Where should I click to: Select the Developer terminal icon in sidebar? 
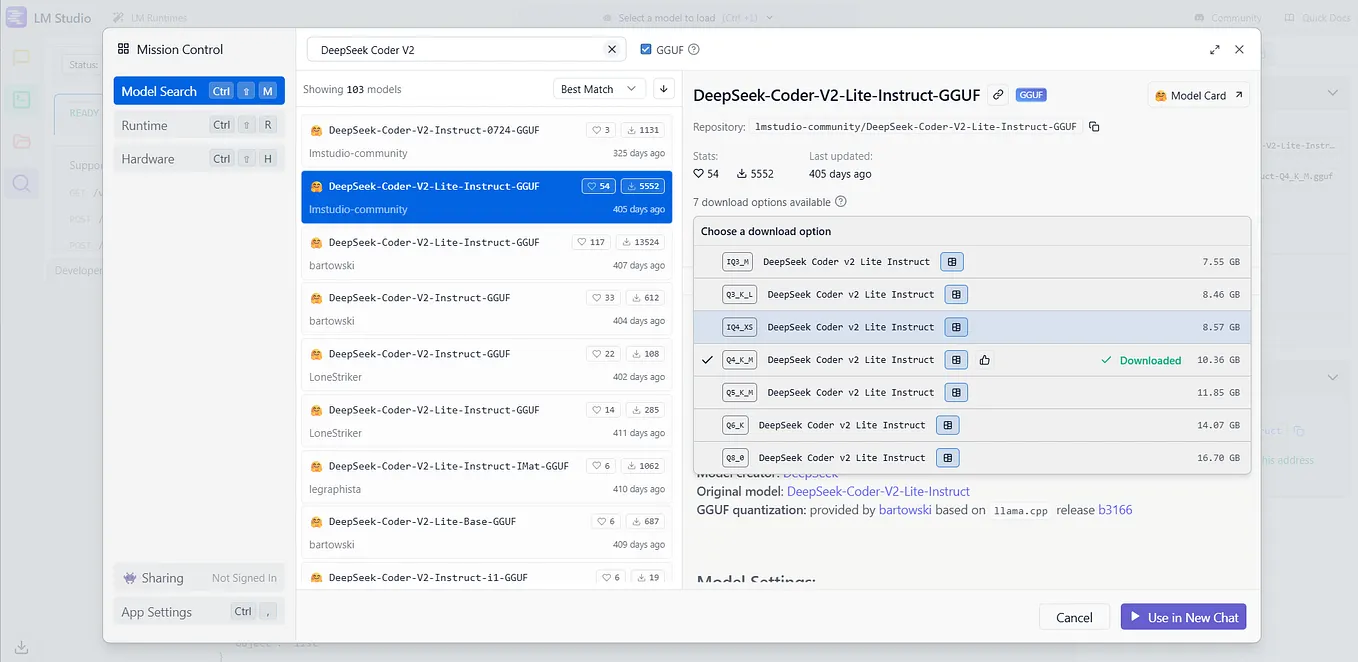22,99
